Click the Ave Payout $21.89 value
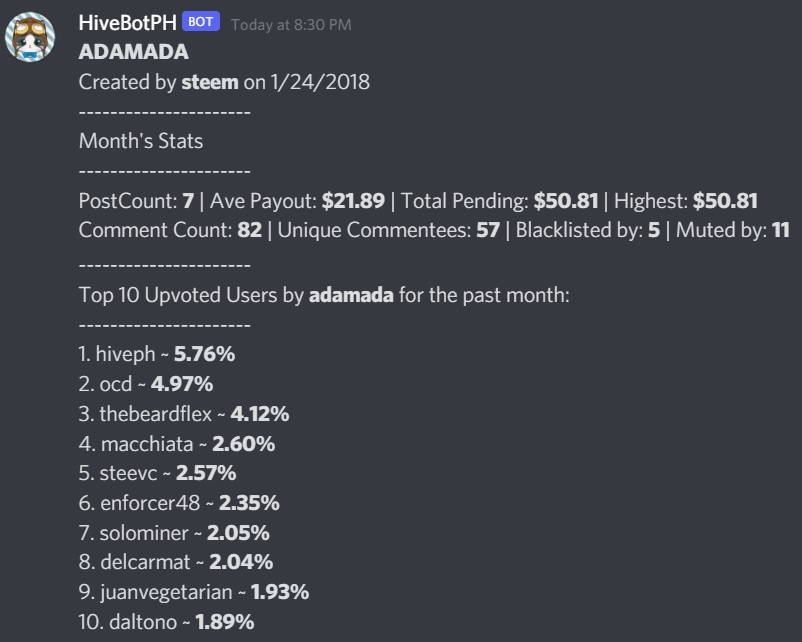802x642 pixels. click(353, 201)
